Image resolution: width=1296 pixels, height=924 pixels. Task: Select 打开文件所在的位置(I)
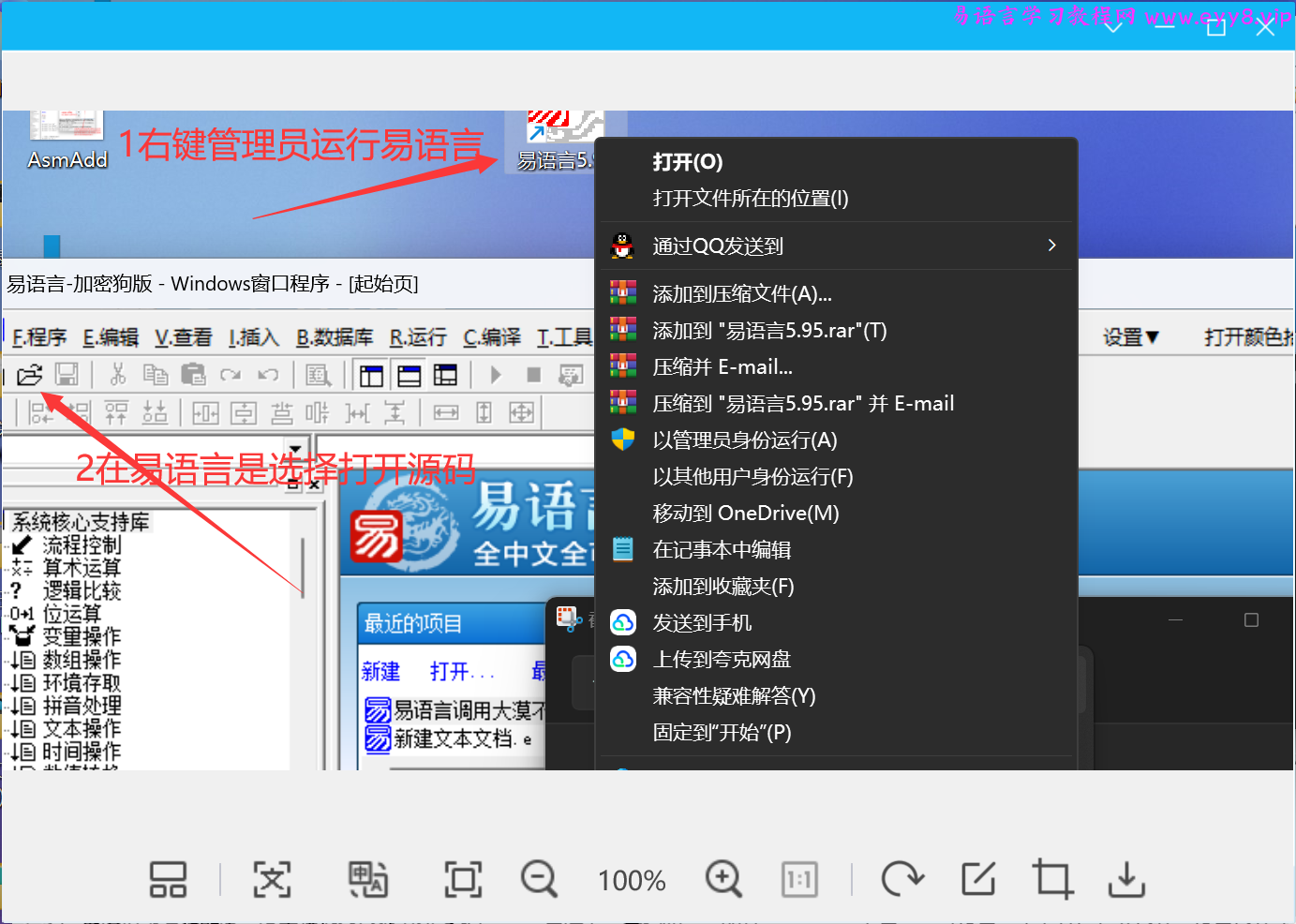[836, 199]
